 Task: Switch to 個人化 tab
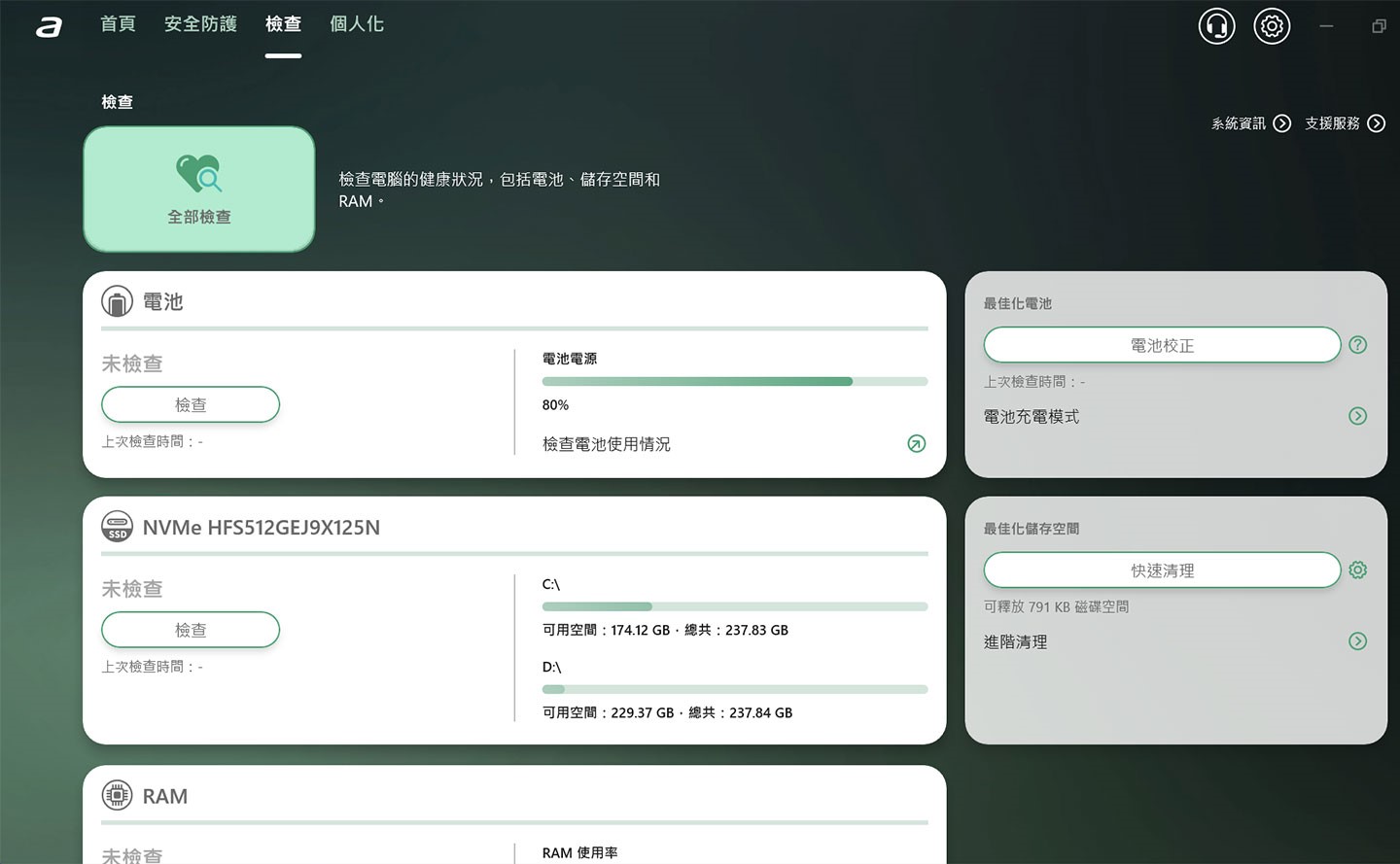357,24
